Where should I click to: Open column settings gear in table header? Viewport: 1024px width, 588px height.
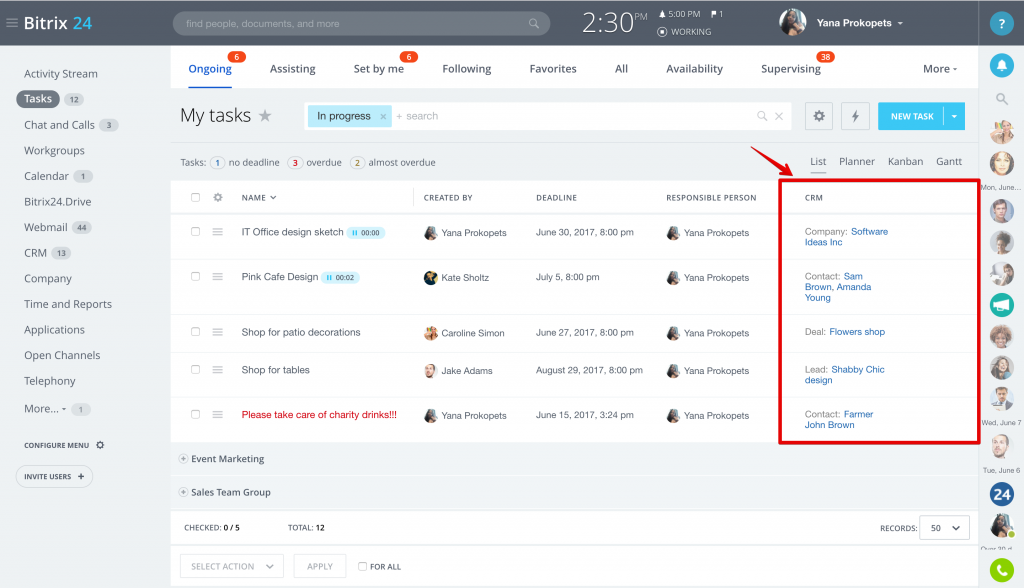(218, 197)
